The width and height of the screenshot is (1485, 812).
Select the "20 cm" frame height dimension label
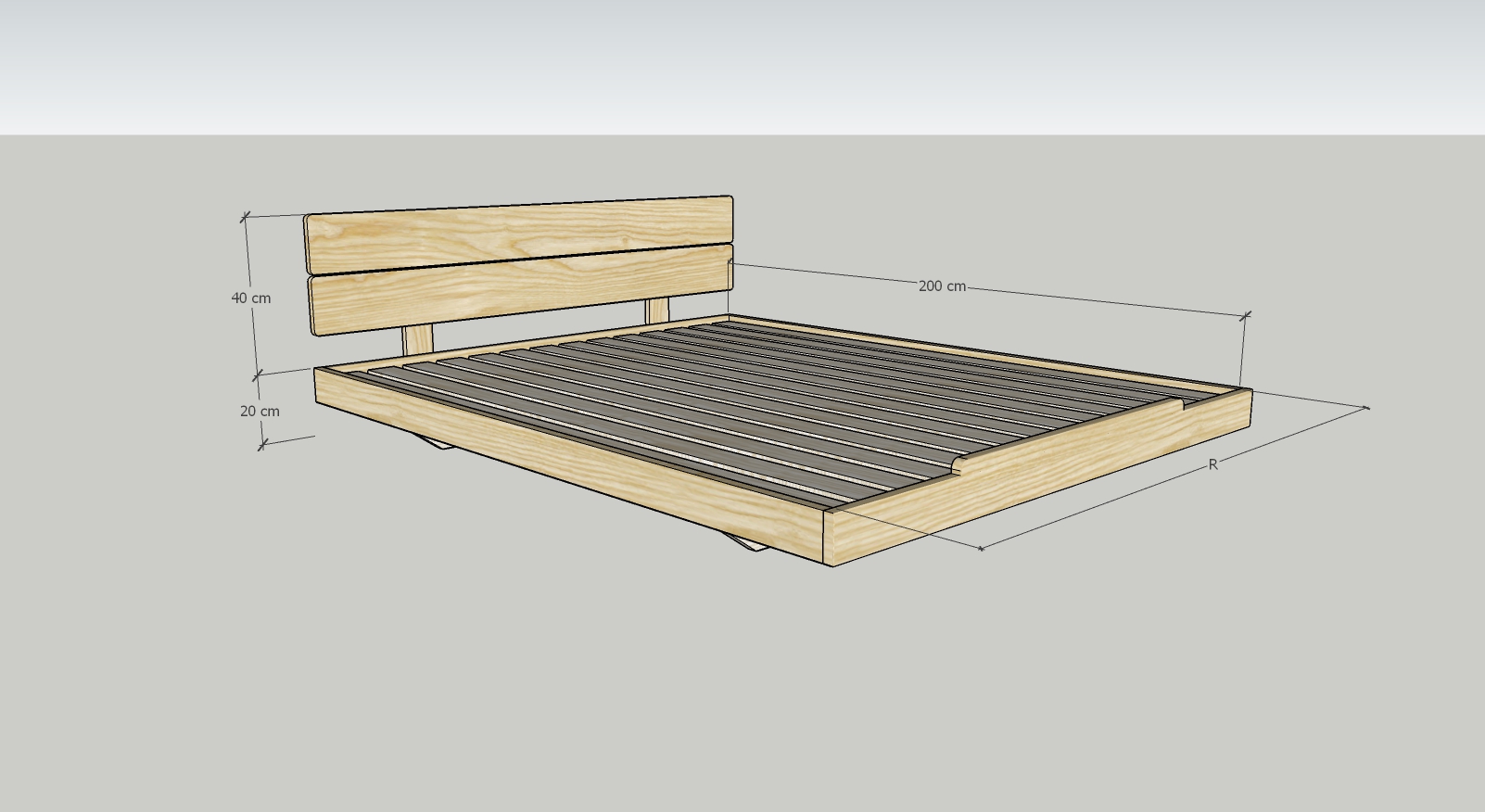[x=260, y=411]
